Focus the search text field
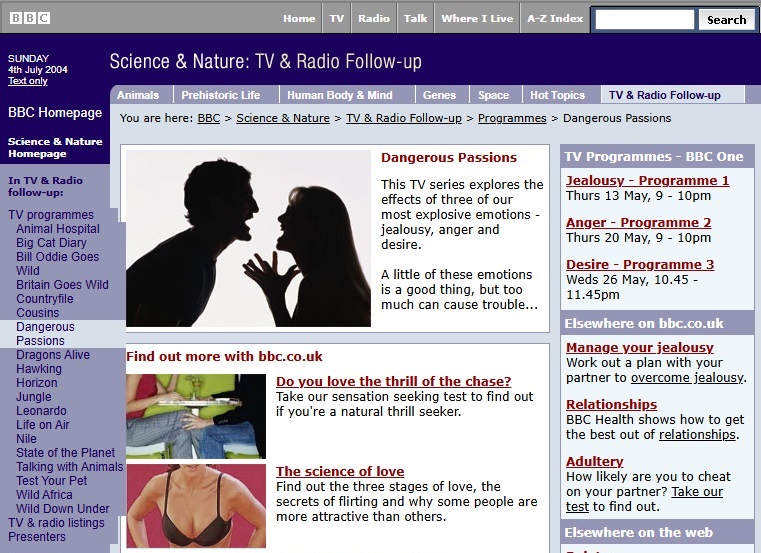761x553 pixels. [x=645, y=19]
